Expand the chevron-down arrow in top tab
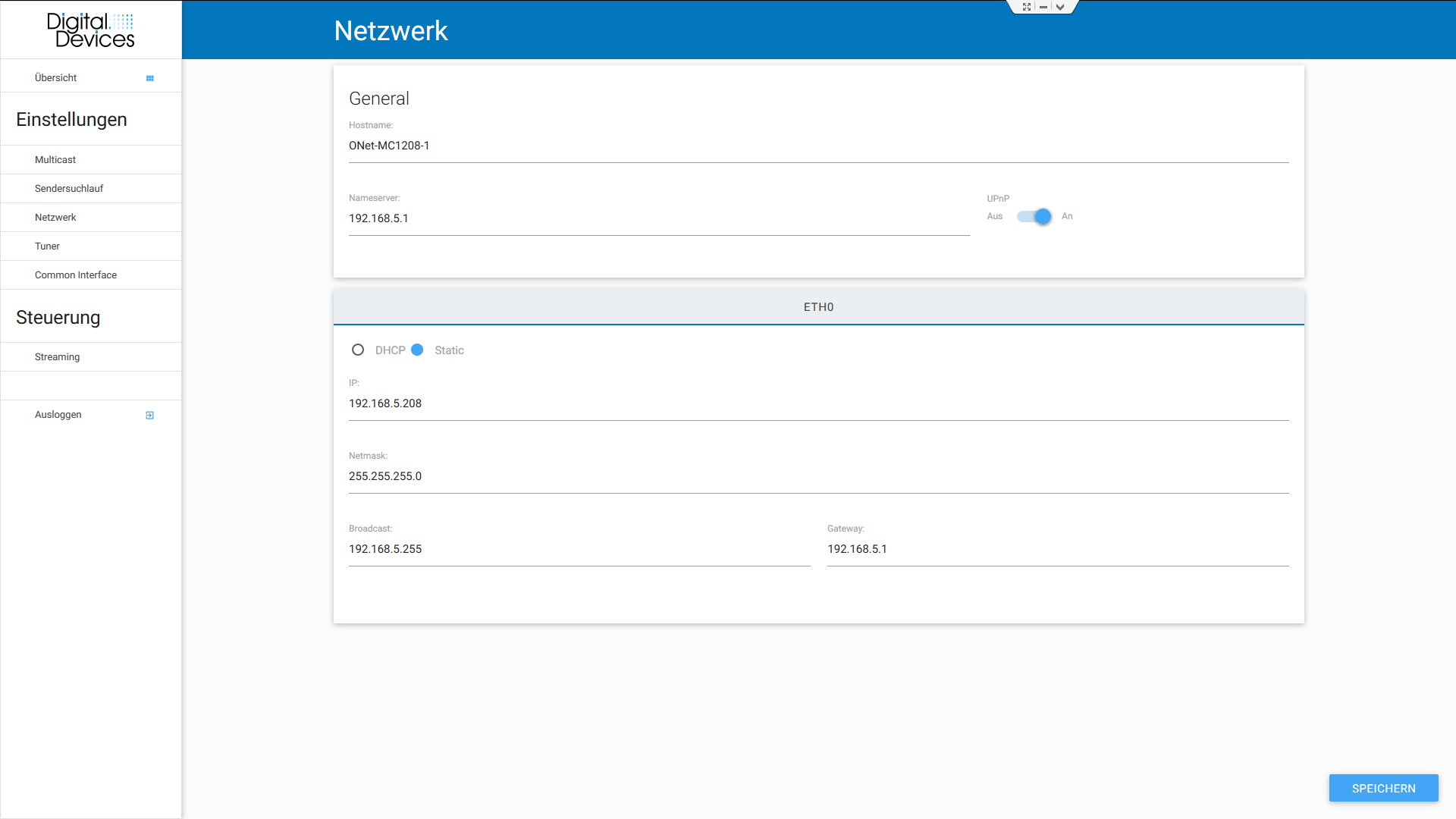This screenshot has height=819, width=1456. point(1060,7)
